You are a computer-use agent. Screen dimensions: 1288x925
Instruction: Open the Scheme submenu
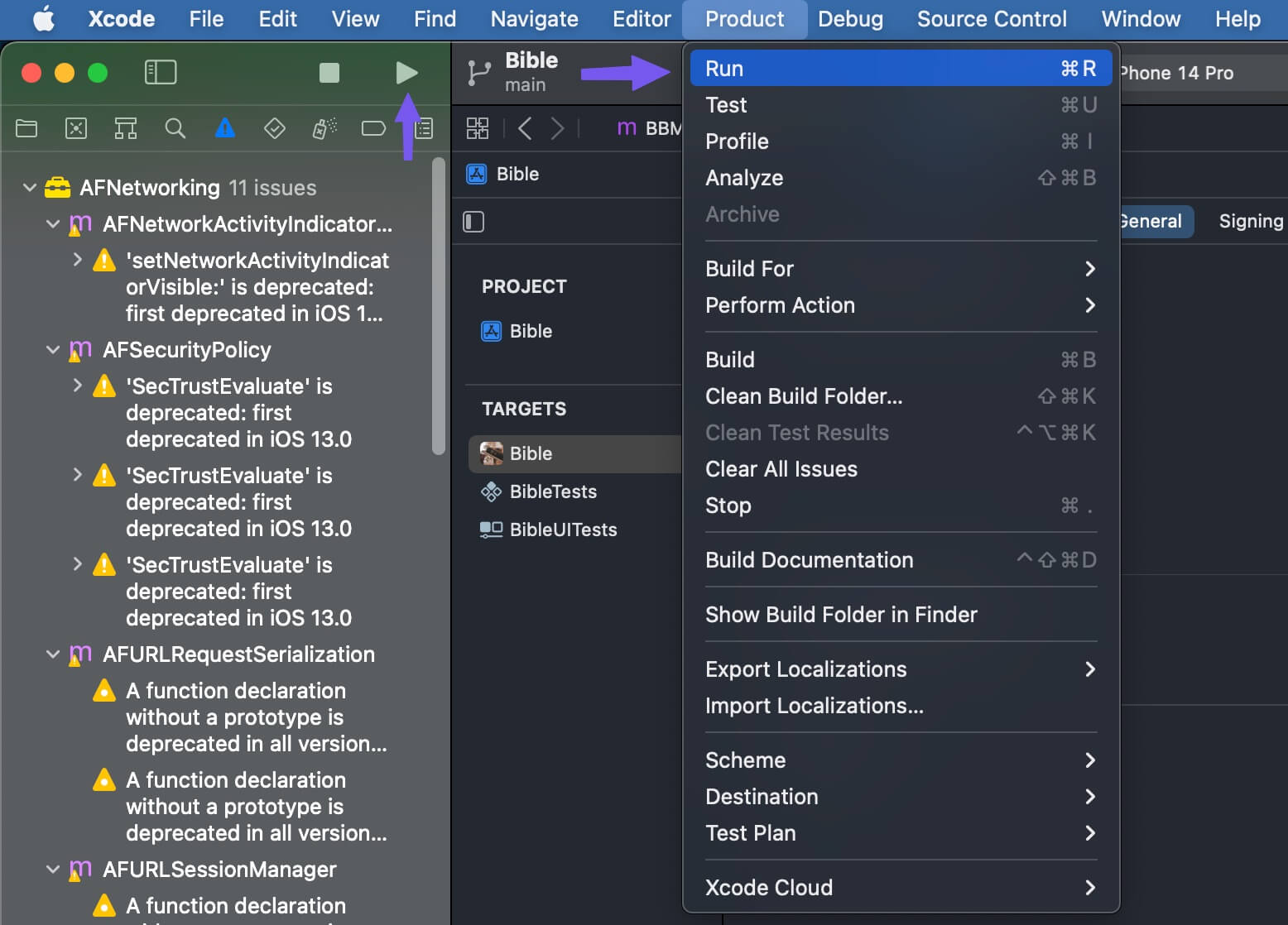click(x=901, y=760)
